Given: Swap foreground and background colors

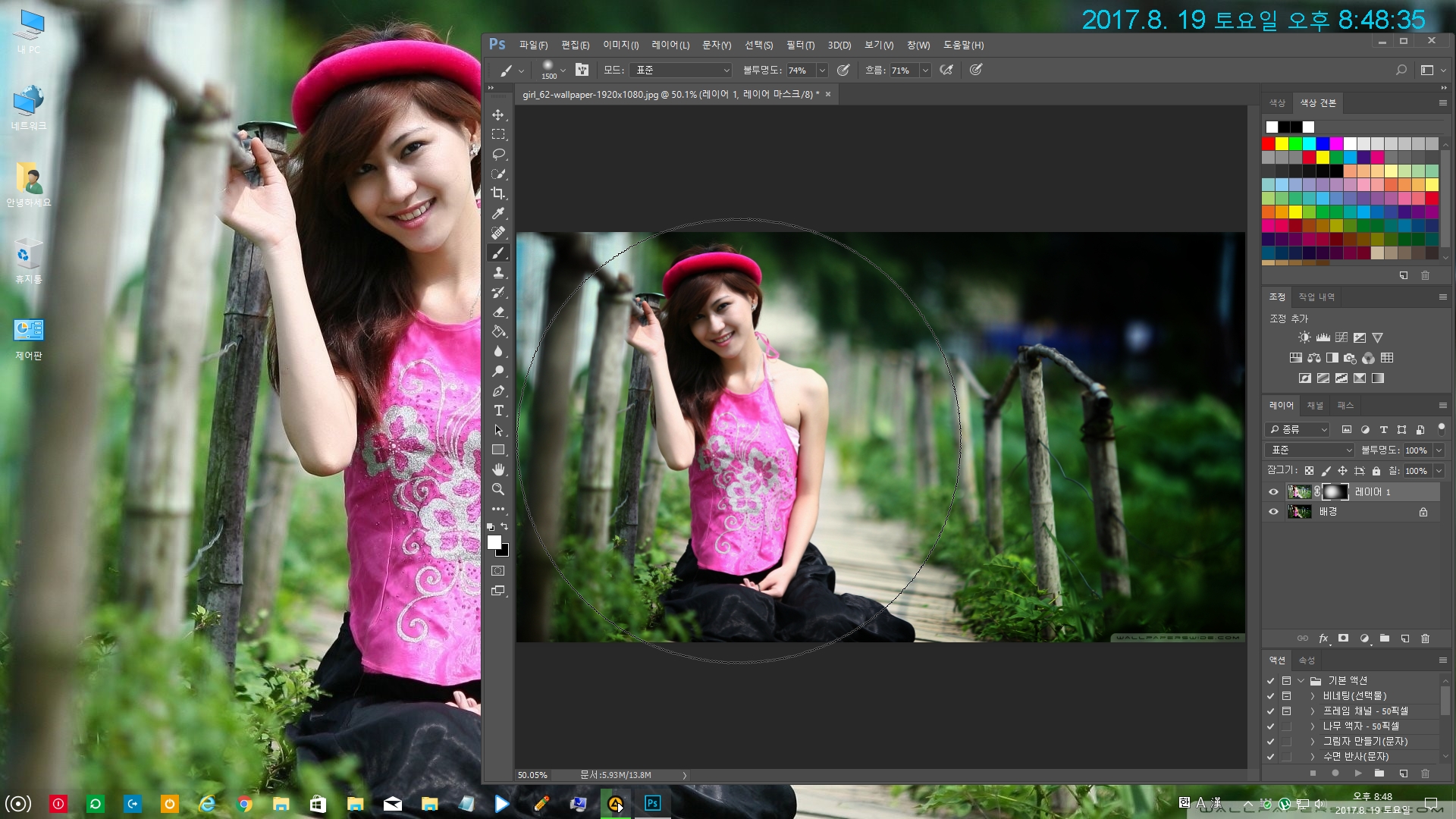Looking at the screenshot, I should click(504, 526).
